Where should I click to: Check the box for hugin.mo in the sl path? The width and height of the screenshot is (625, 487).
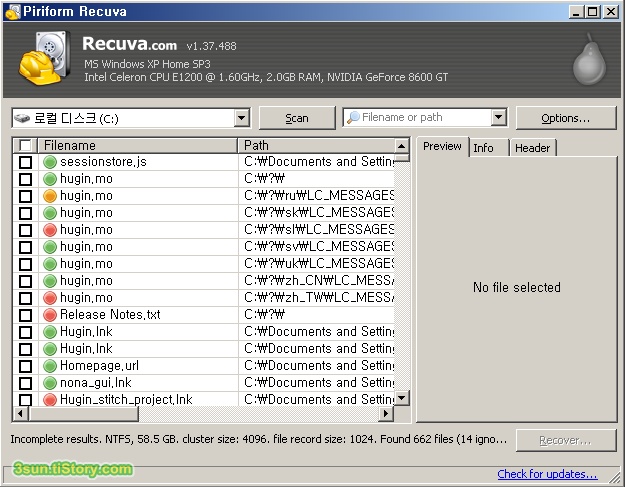pyautogui.click(x=26, y=230)
